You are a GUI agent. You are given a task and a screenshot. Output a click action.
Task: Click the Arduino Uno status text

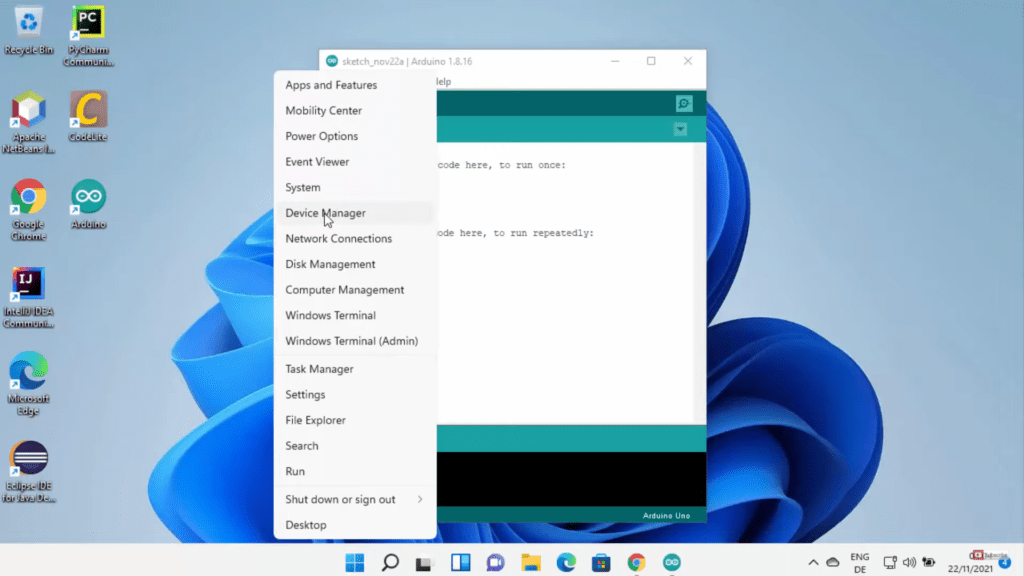[666, 515]
